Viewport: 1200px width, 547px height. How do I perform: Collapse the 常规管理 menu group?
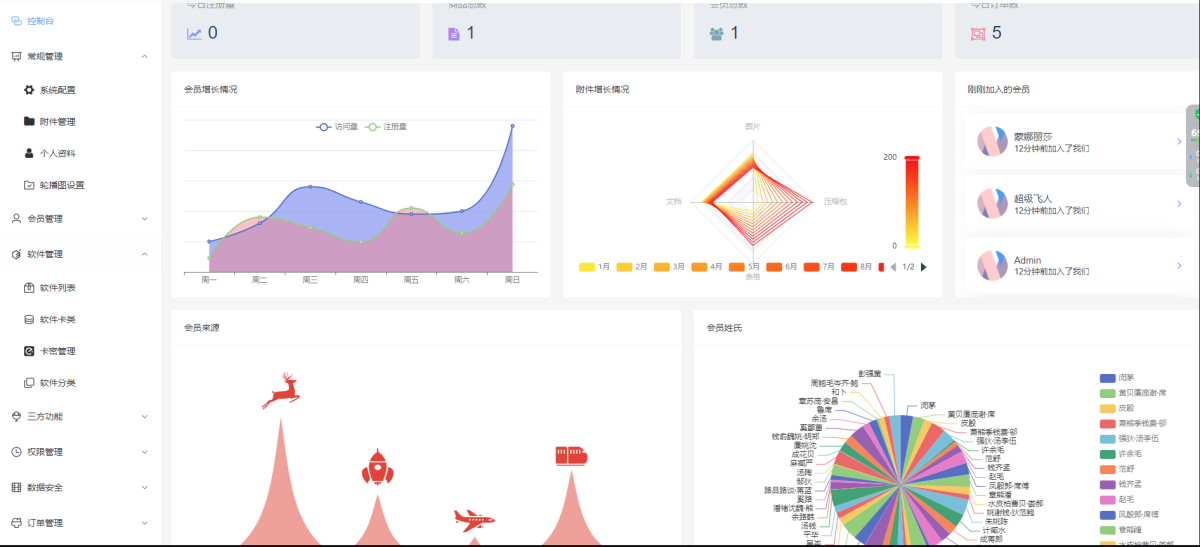coord(80,57)
